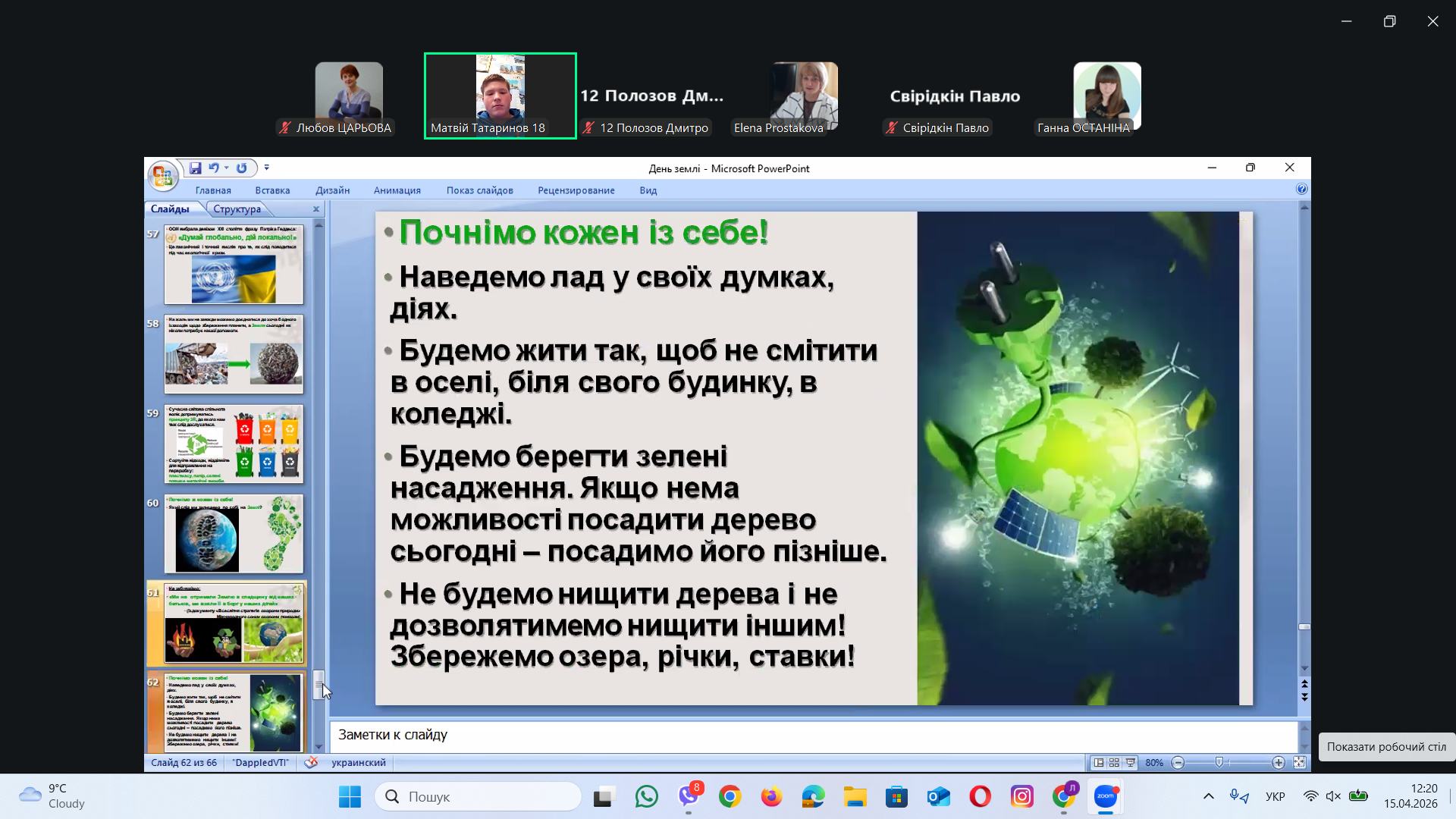Open the Анимация ribbon tab
This screenshot has height=819, width=1456.
click(x=397, y=190)
